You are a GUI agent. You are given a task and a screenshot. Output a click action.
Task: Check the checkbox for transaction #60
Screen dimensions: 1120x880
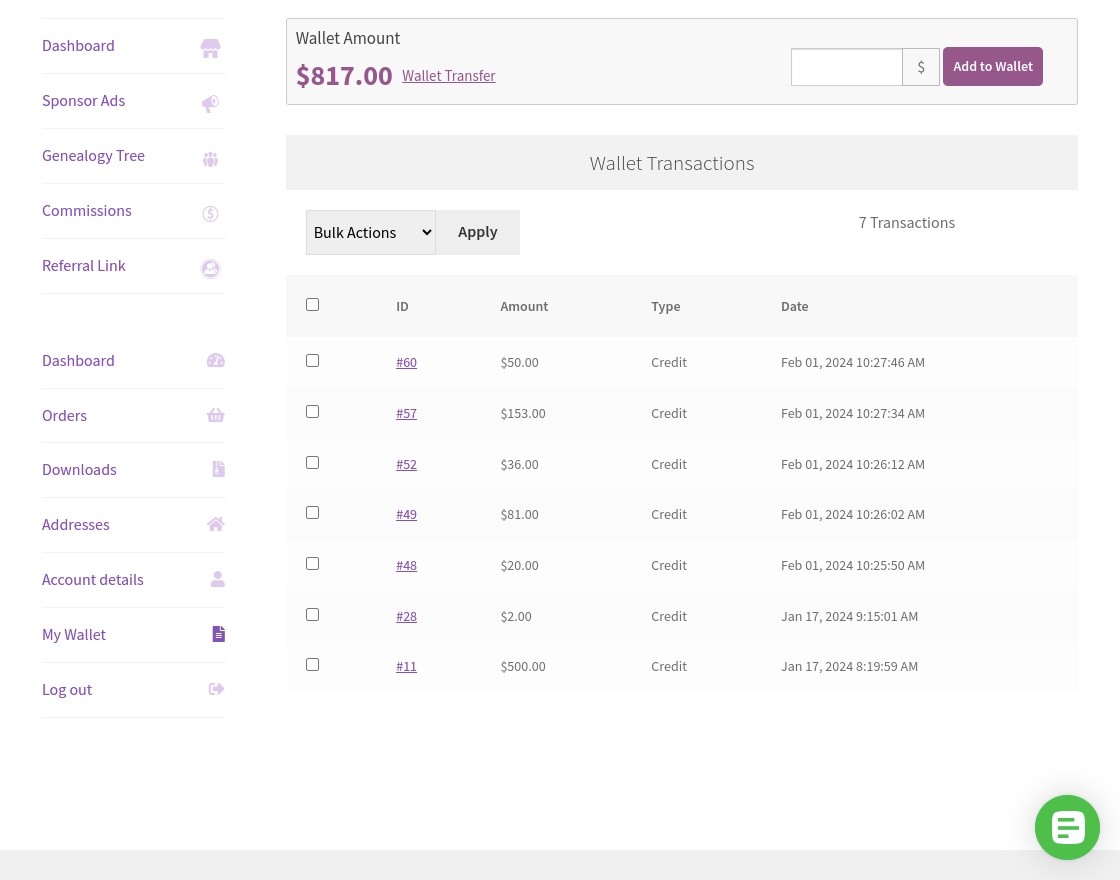pos(312,360)
